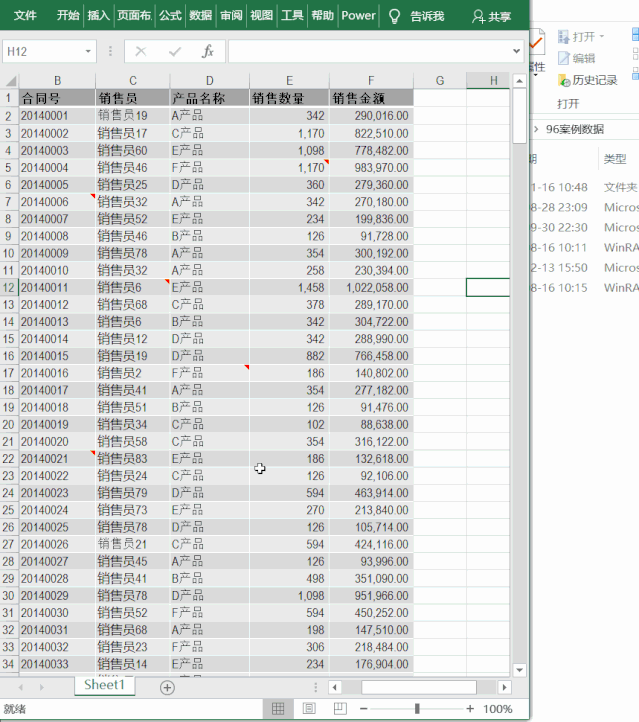Click the zoom out minus button

(x=364, y=709)
